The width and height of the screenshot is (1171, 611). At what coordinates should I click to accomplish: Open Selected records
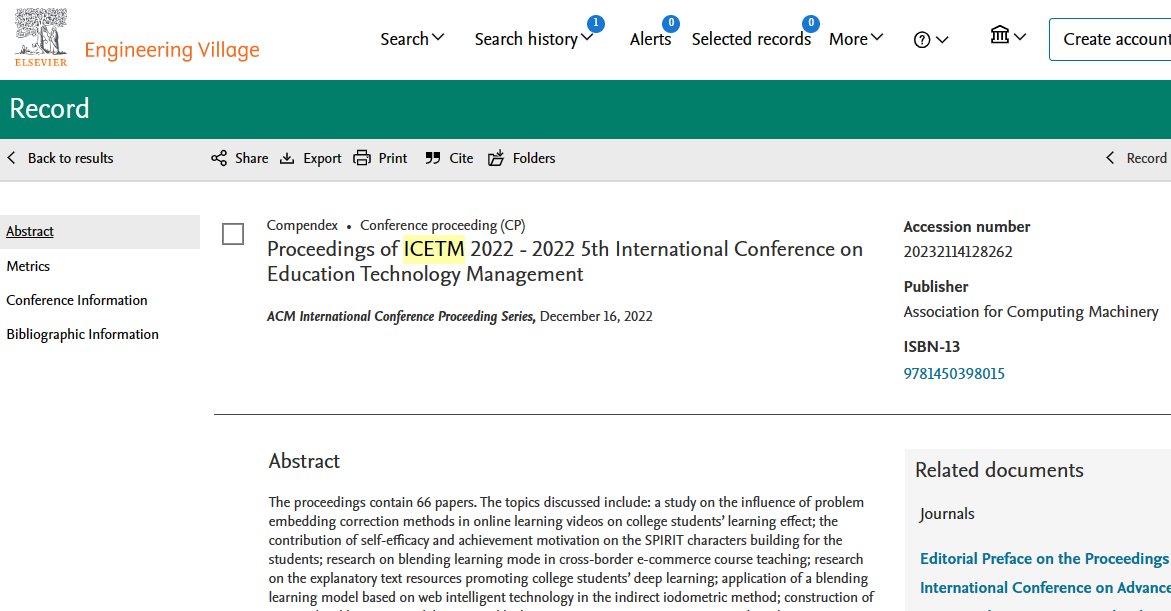point(751,40)
